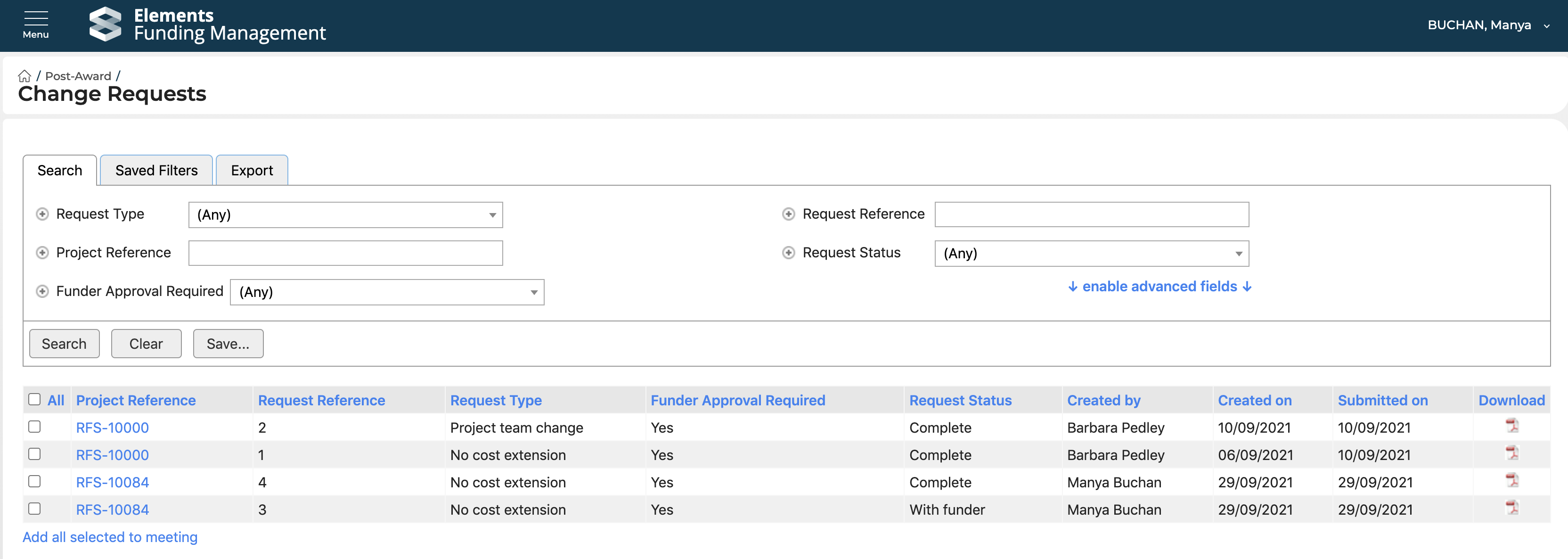The image size is (1568, 559).
Task: Click the Elements logo icon
Action: [x=106, y=25]
